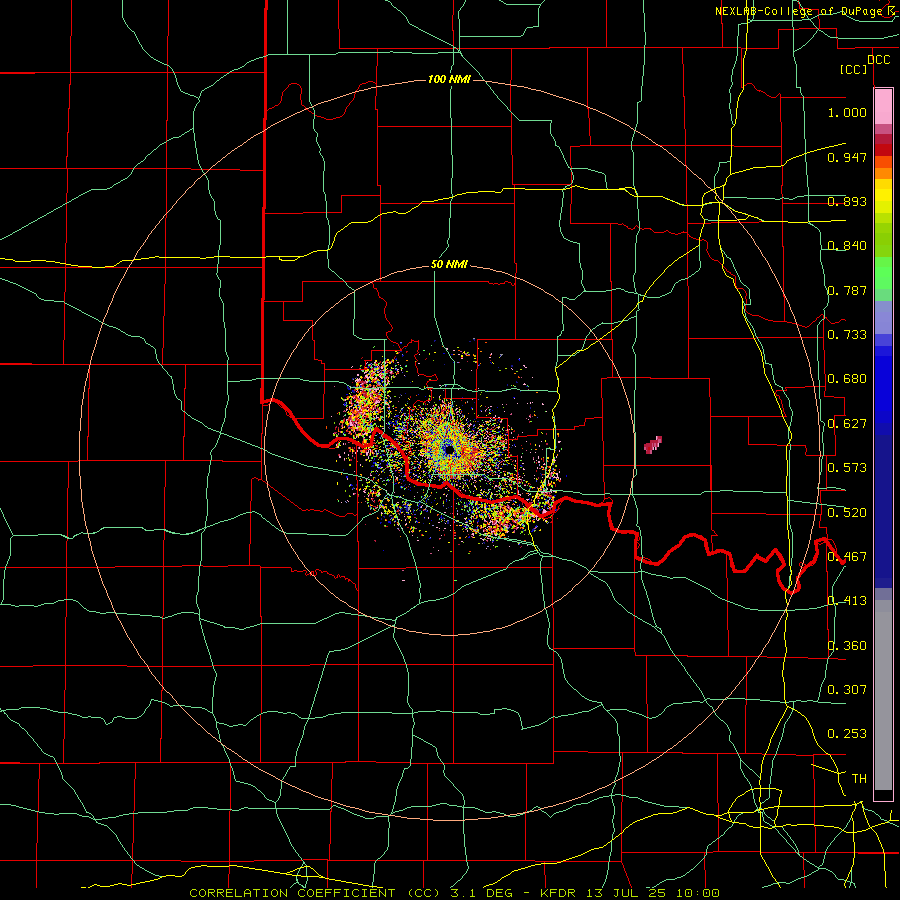Click the isolated magenta echo east of radar
This screenshot has height=900, width=900.
click(653, 444)
